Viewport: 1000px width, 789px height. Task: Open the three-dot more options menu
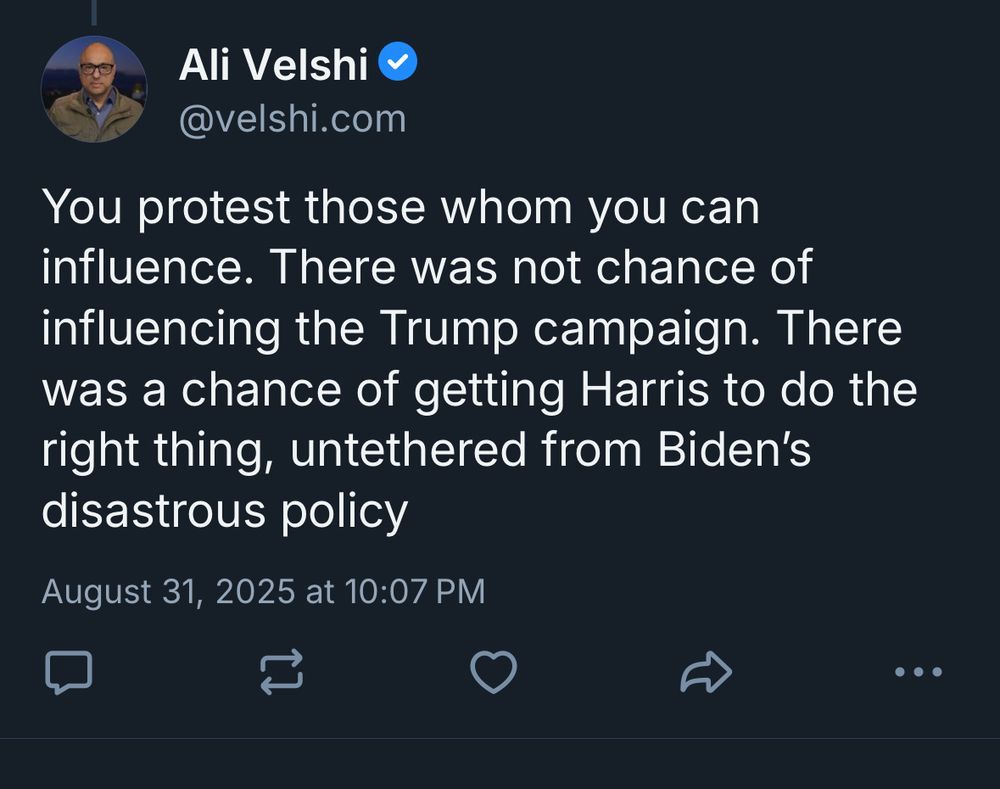(918, 672)
